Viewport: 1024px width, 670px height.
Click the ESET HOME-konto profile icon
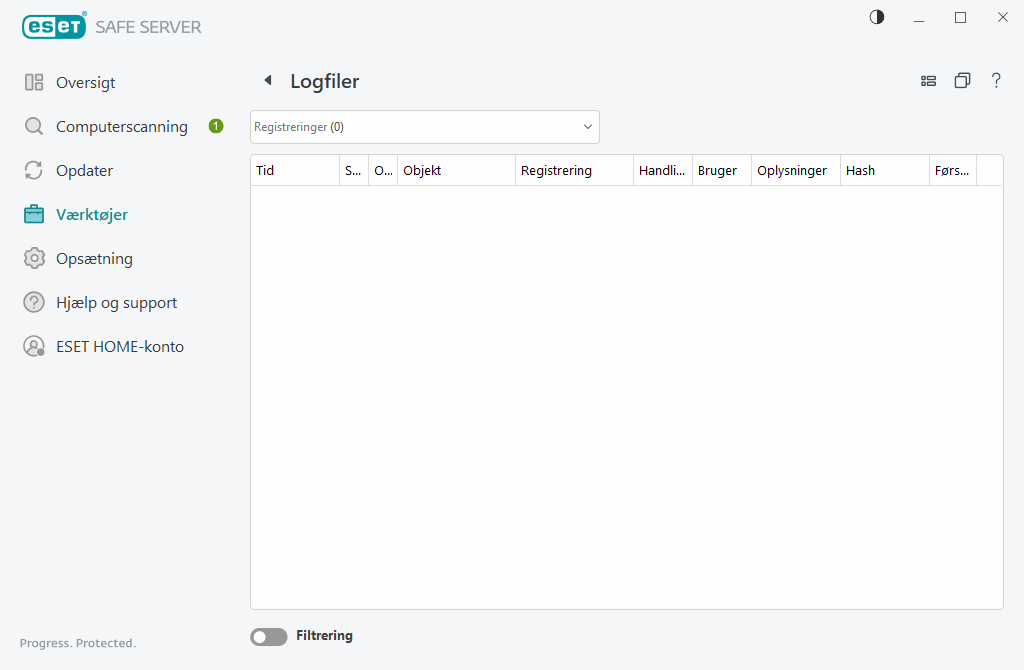(33, 346)
